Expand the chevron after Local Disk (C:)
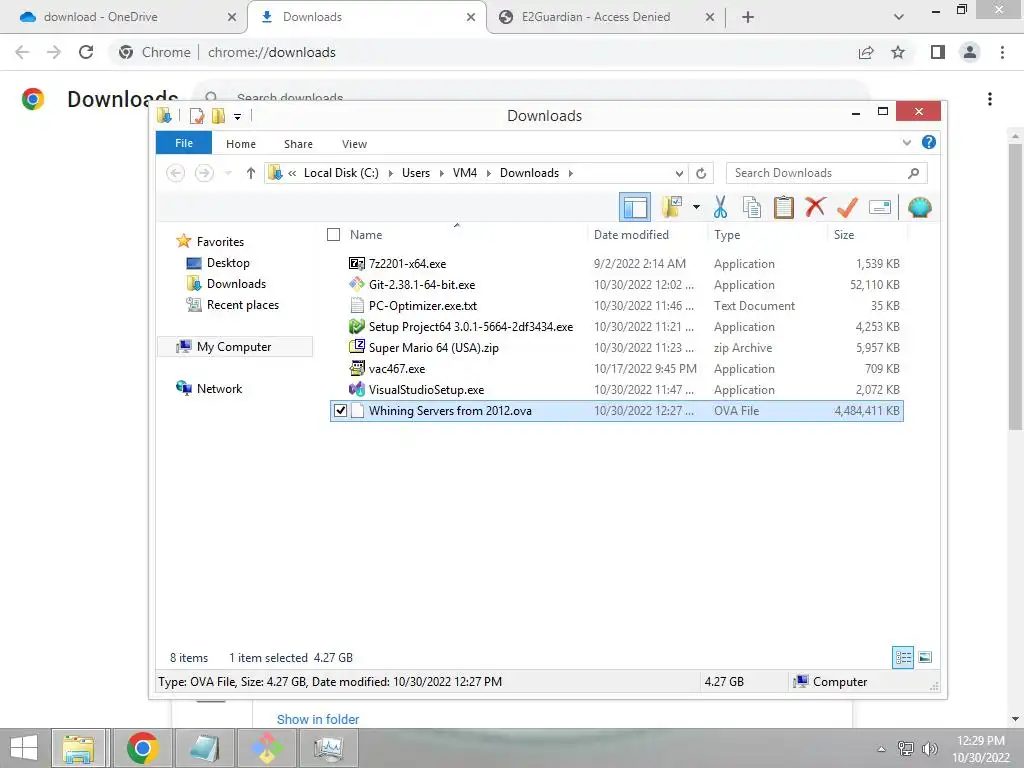This screenshot has width=1024, height=768. point(391,173)
